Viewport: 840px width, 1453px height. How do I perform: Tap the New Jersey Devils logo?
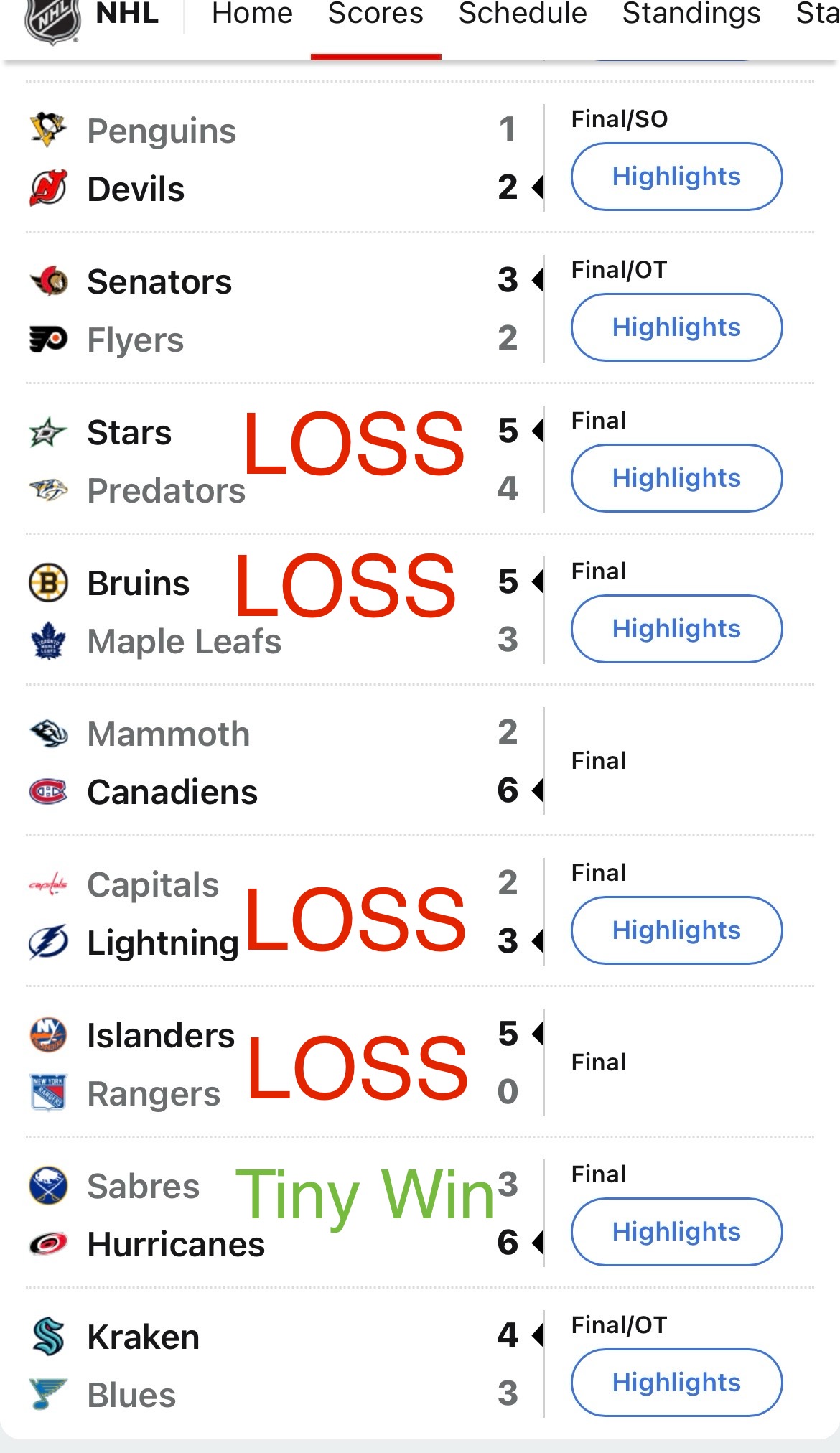pos(48,188)
